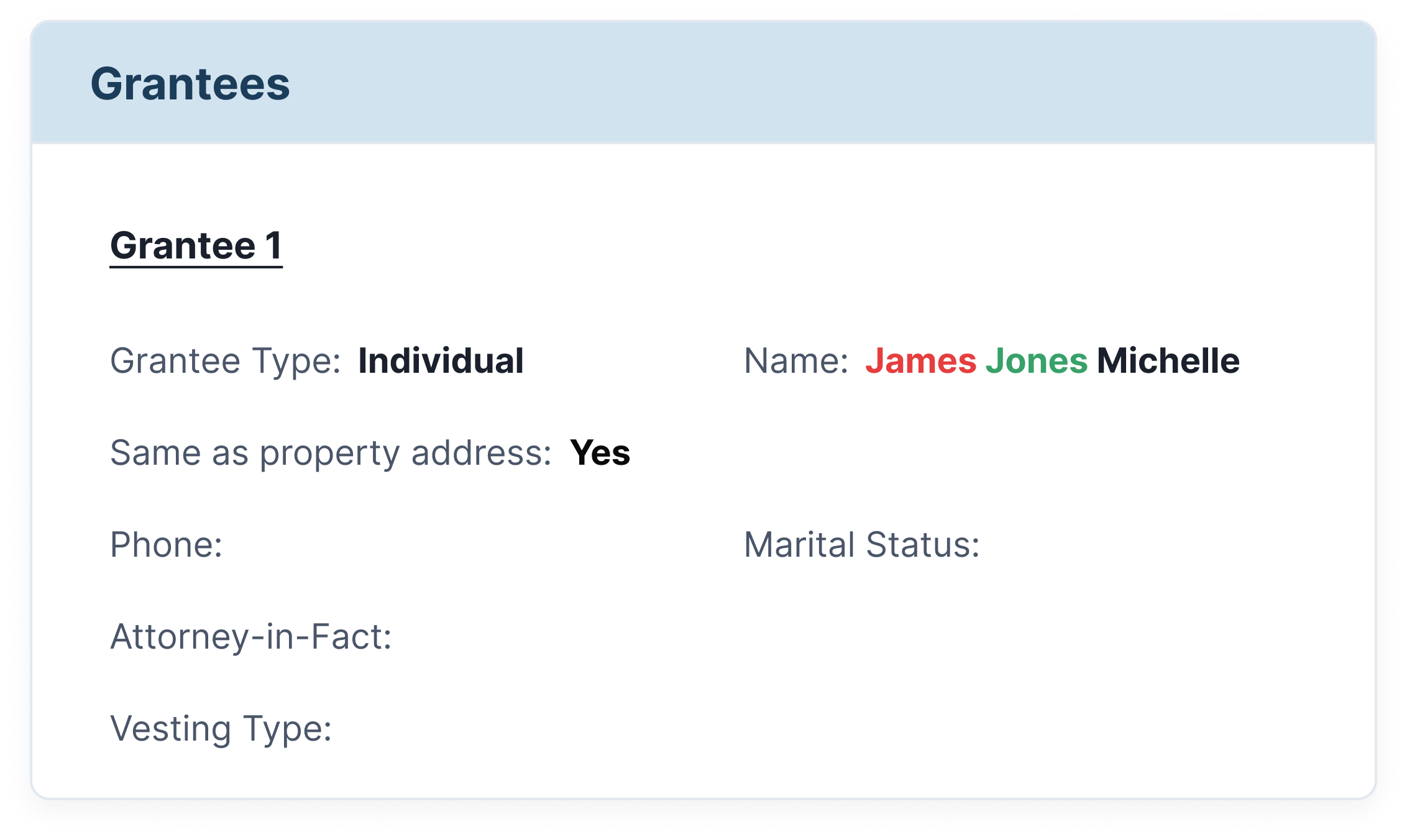Viewport: 1407px width, 840px height.
Task: Click the Phone field label
Action: (x=167, y=545)
